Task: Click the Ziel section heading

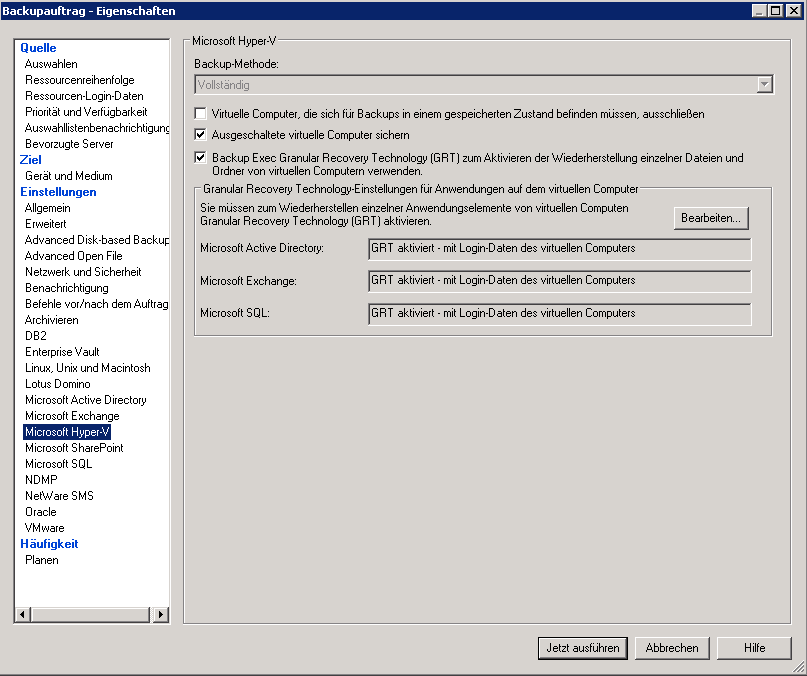Action: pyautogui.click(x=30, y=160)
